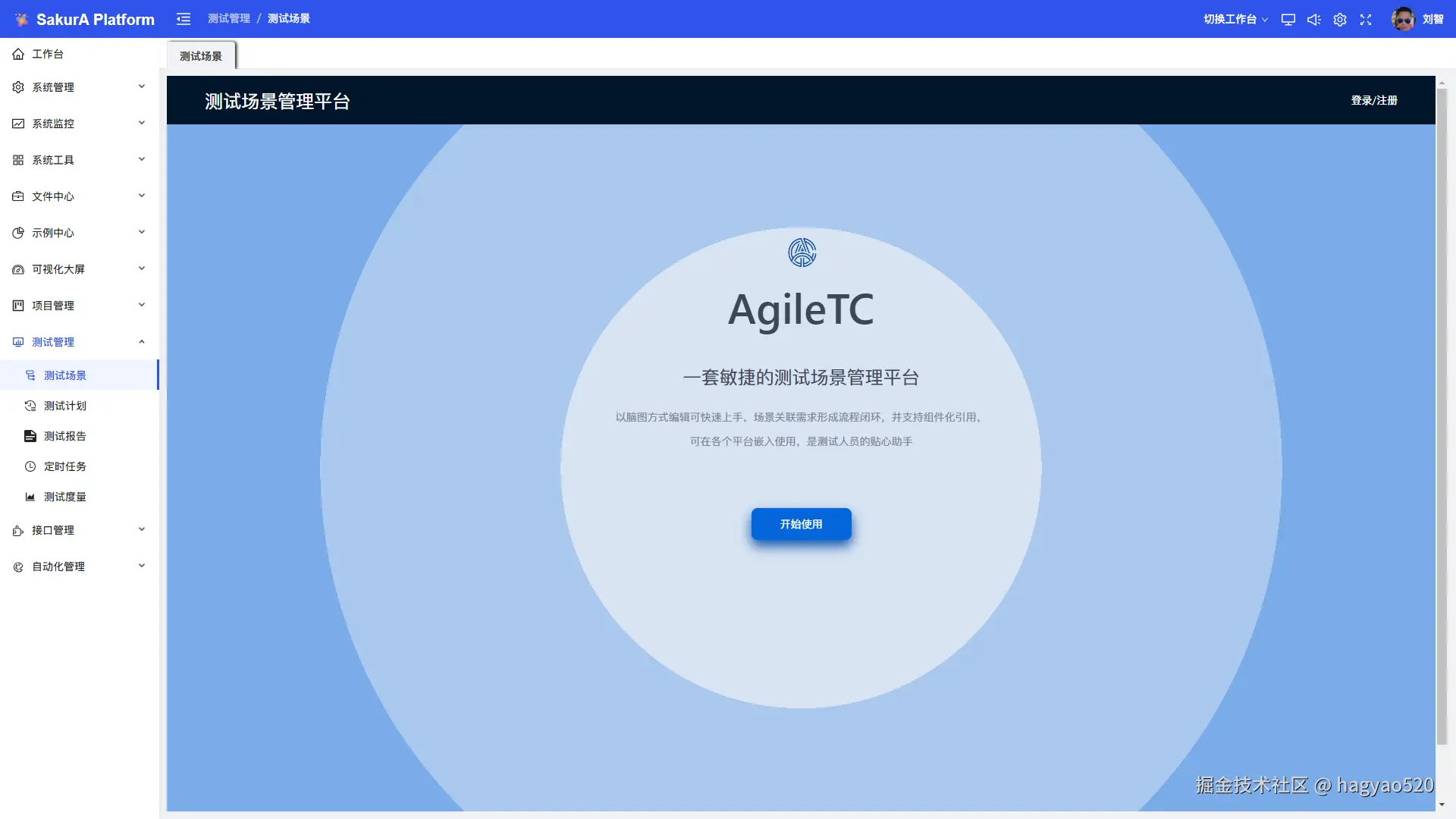
Task: Open the 切换工作台 dropdown
Action: [1235, 20]
